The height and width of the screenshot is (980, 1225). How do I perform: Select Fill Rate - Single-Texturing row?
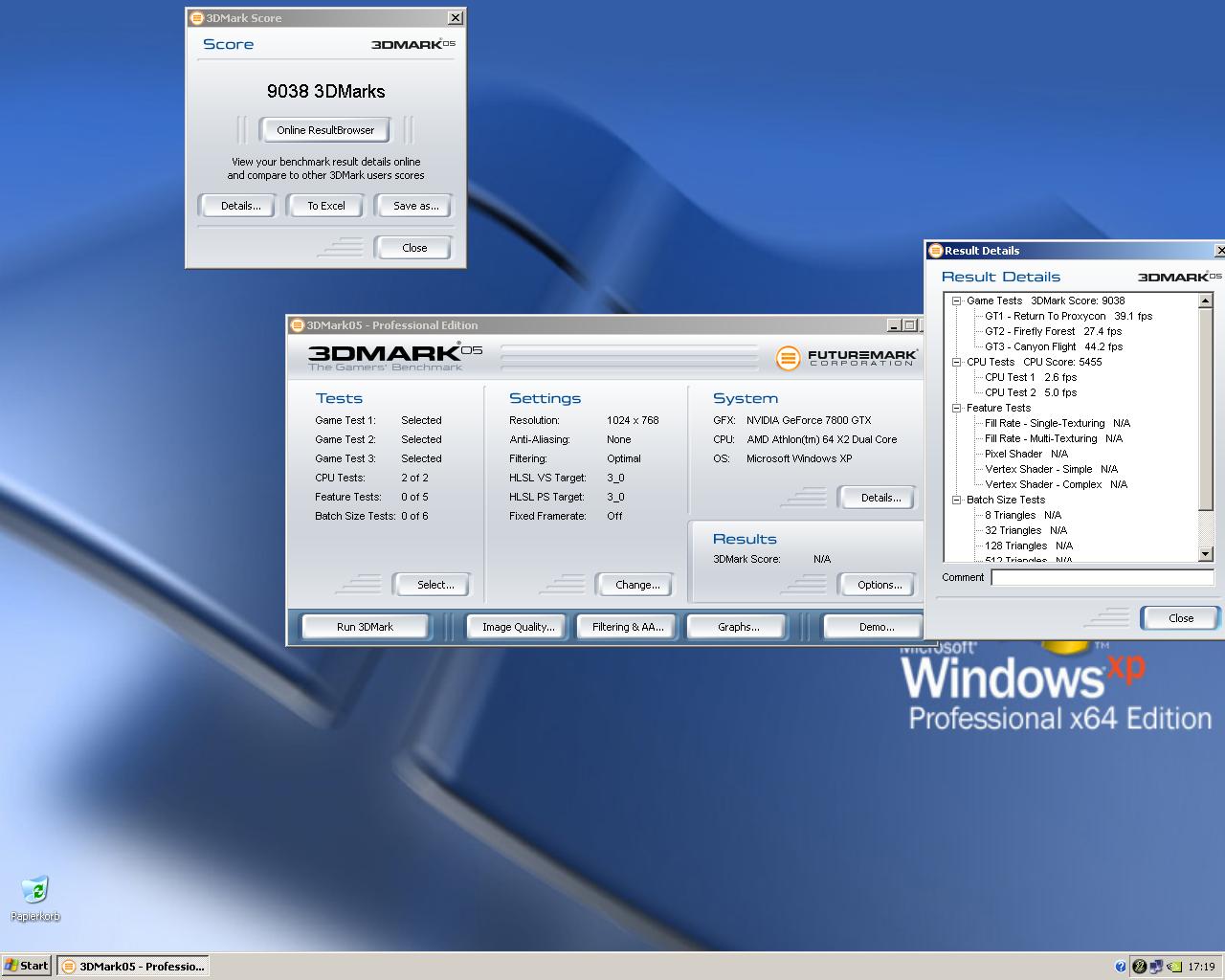(1058, 423)
